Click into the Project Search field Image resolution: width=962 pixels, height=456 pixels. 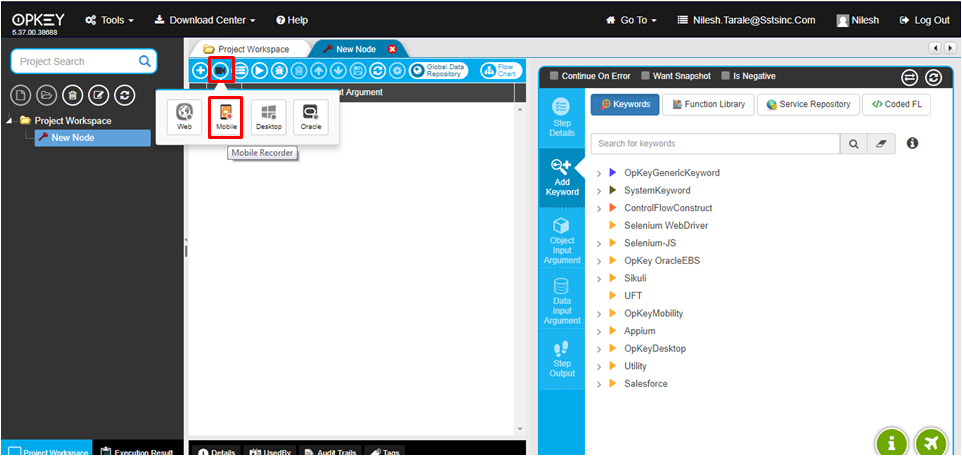pos(83,61)
